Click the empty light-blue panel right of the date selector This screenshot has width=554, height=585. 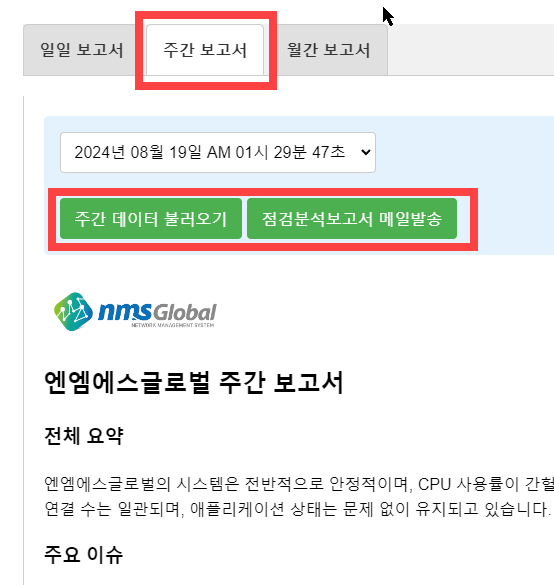pos(464,152)
